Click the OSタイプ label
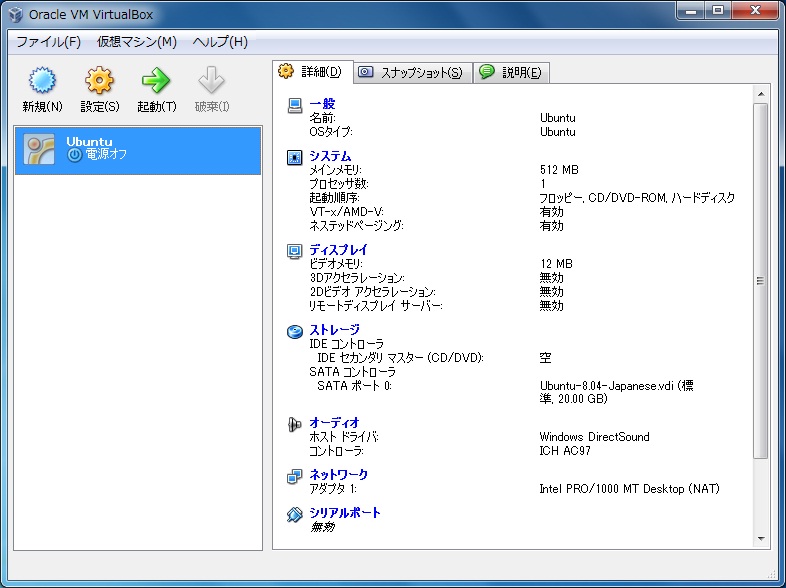 pos(331,132)
